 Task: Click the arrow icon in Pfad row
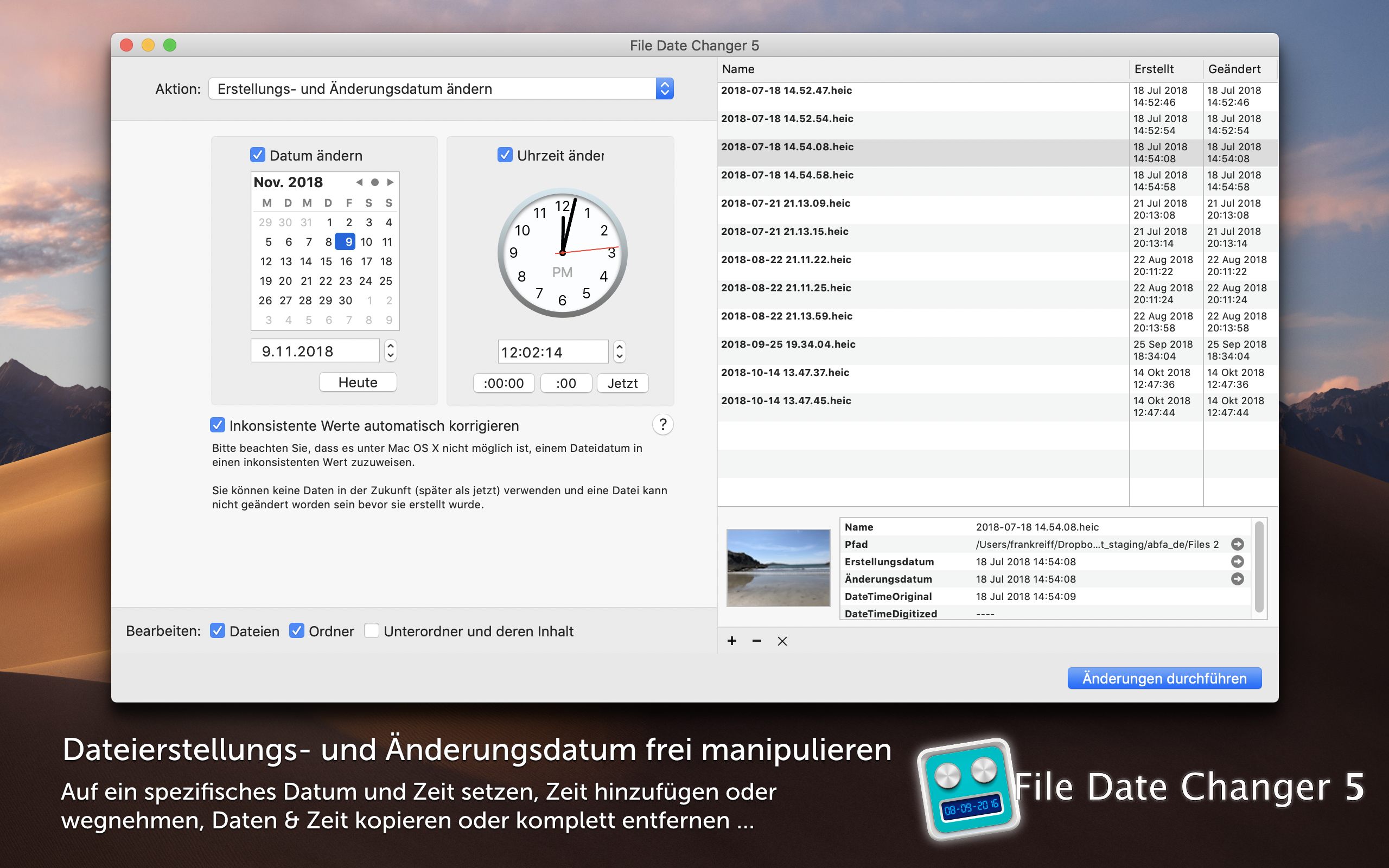1238,544
